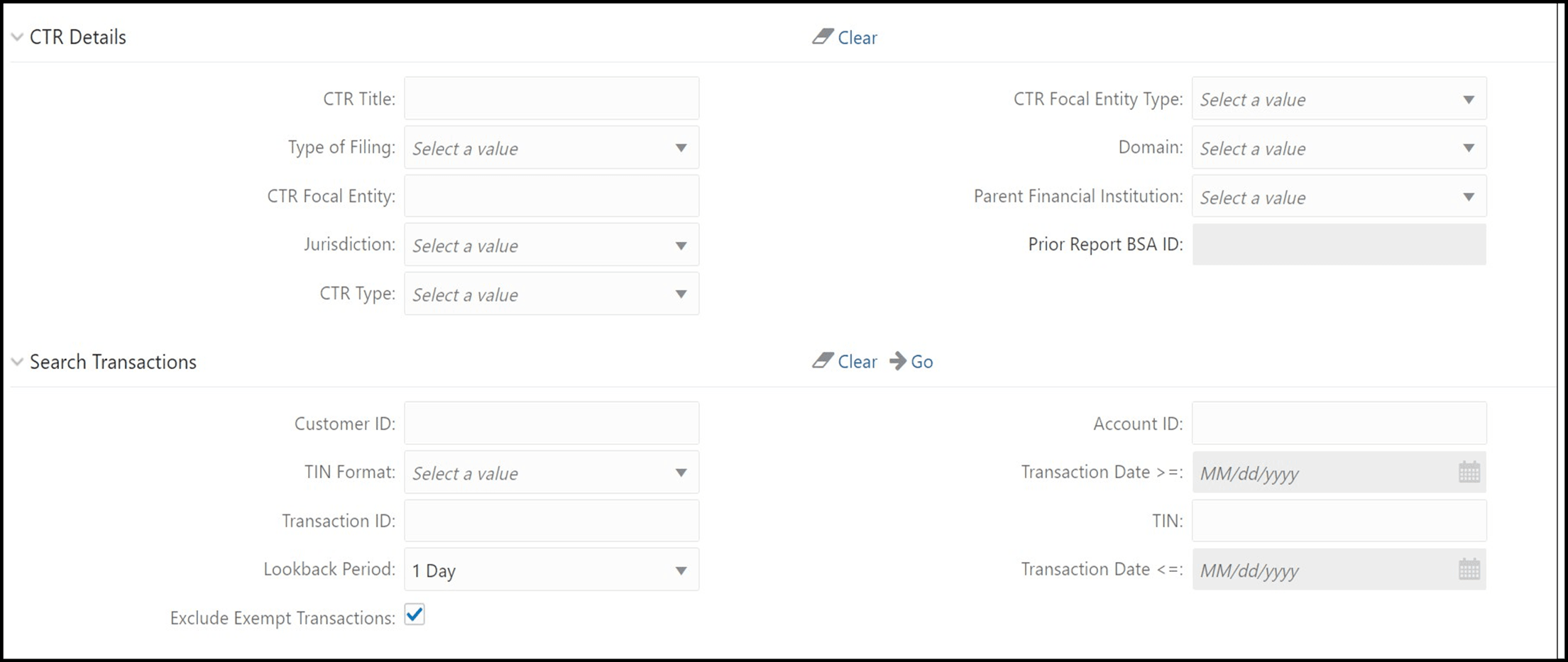
Task: Open the calendar picker for Transaction Date <=
Action: [1469, 569]
